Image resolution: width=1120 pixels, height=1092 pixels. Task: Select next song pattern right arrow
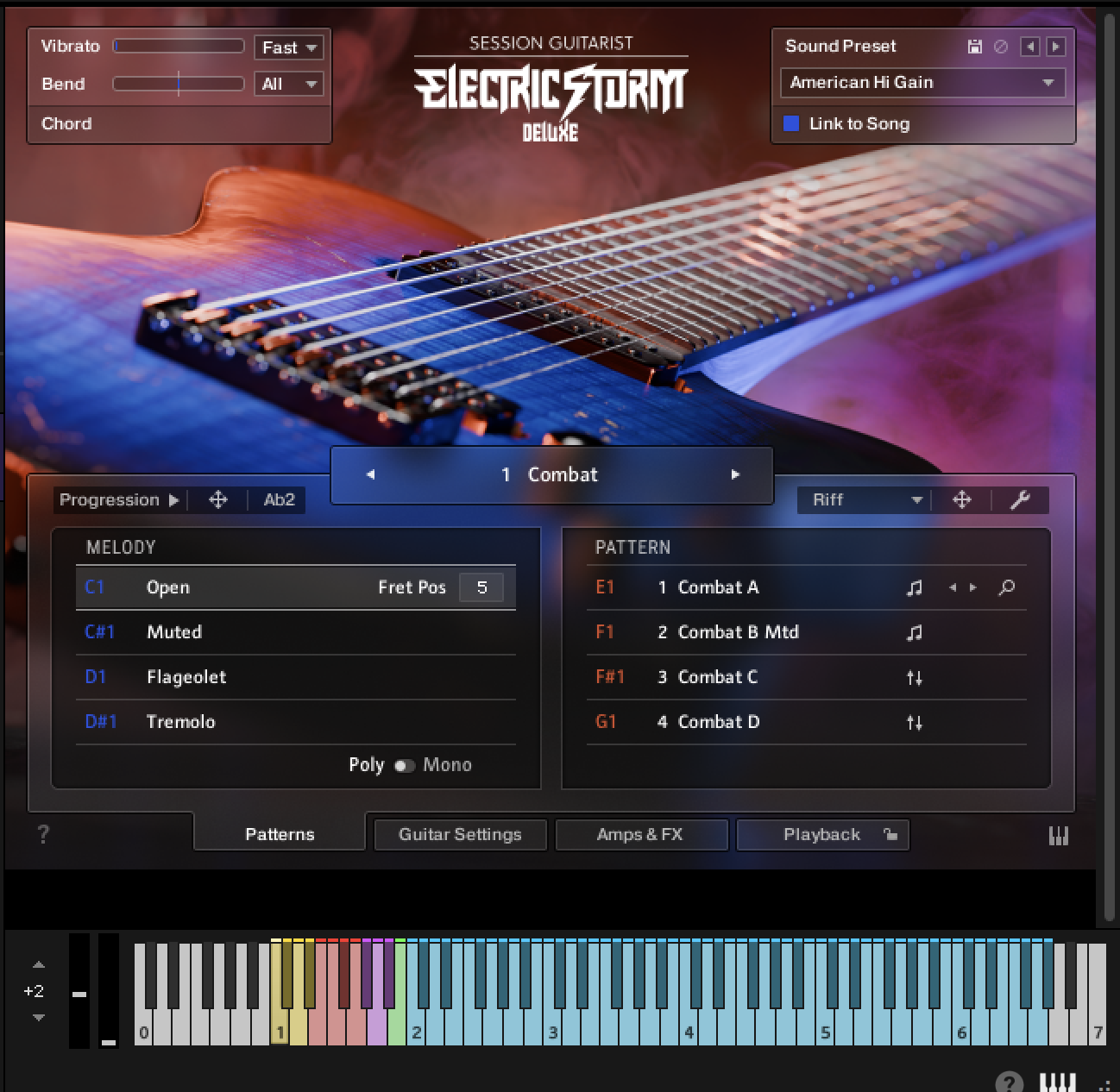pyautogui.click(x=735, y=474)
